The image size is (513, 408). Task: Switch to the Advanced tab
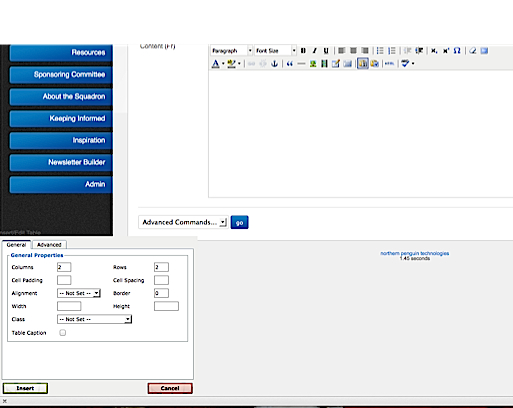pos(49,245)
